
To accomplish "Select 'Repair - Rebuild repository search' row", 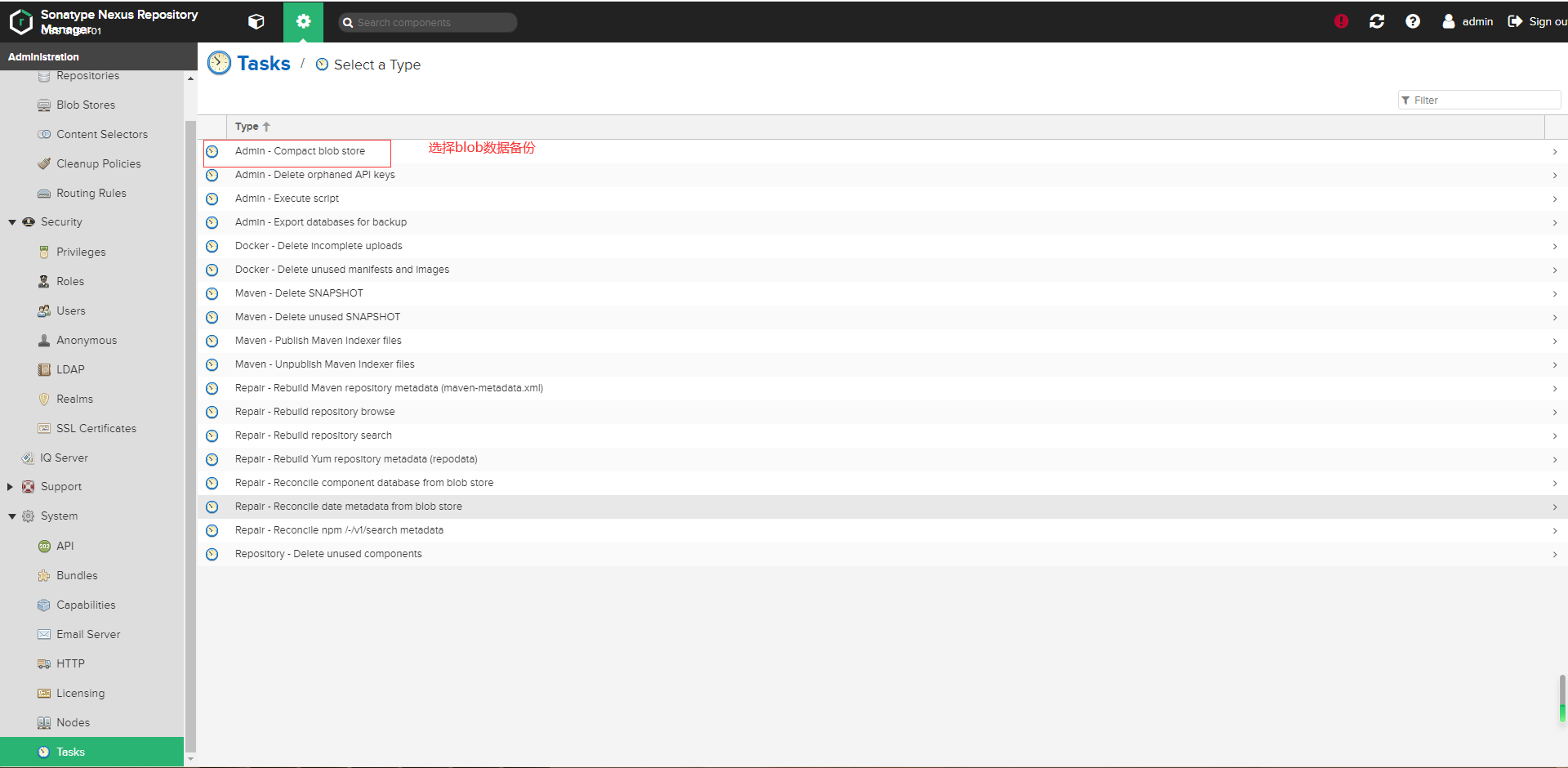I will coord(883,435).
